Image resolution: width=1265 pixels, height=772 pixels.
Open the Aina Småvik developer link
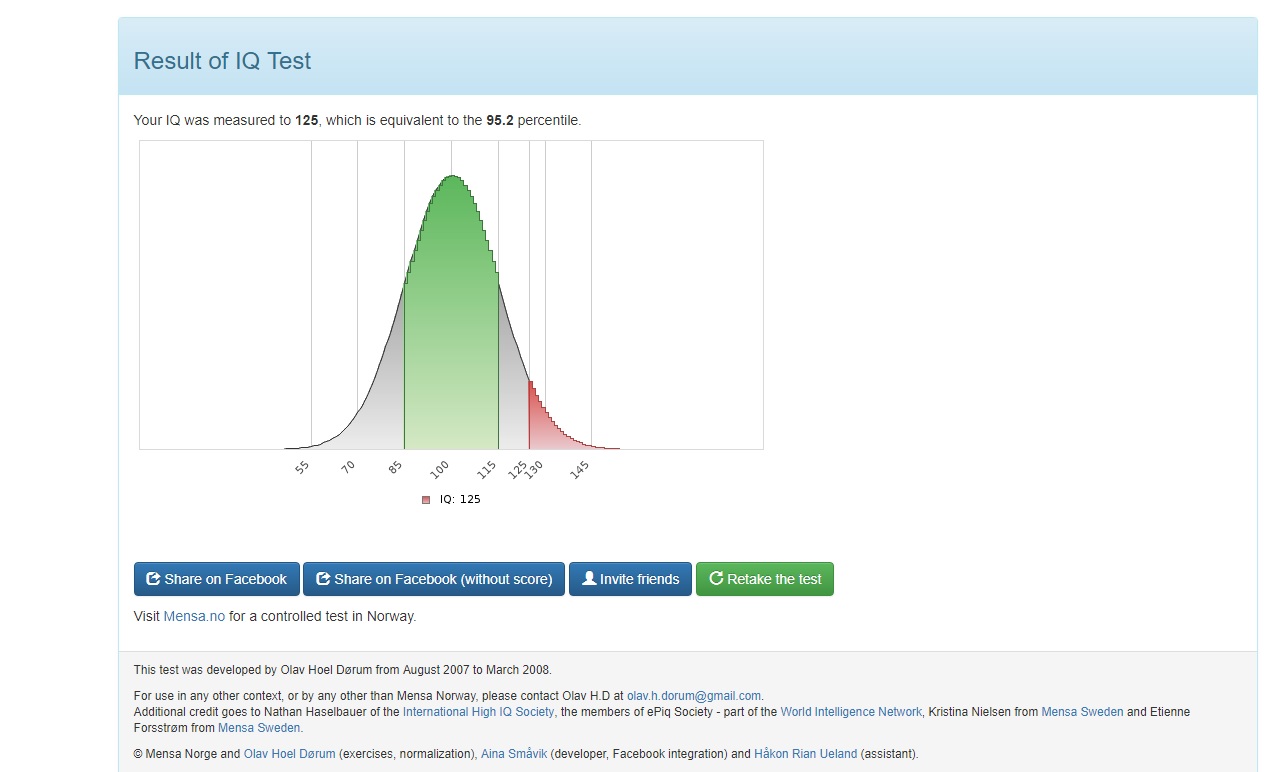(x=513, y=754)
